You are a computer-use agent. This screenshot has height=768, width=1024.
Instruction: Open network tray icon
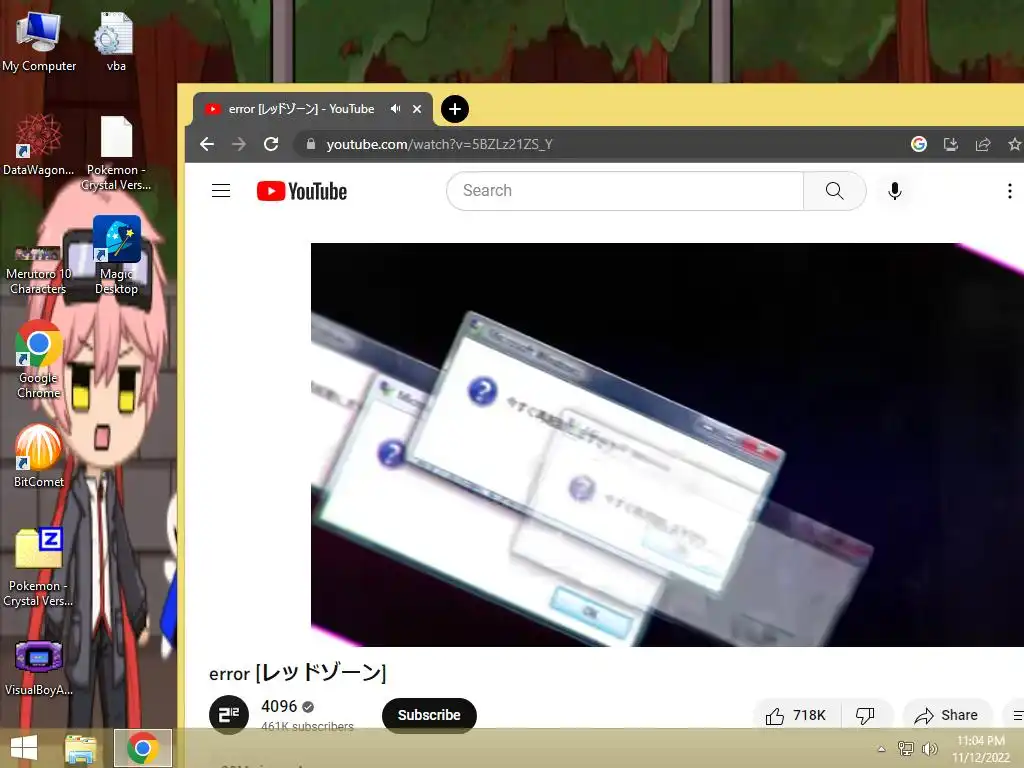906,748
